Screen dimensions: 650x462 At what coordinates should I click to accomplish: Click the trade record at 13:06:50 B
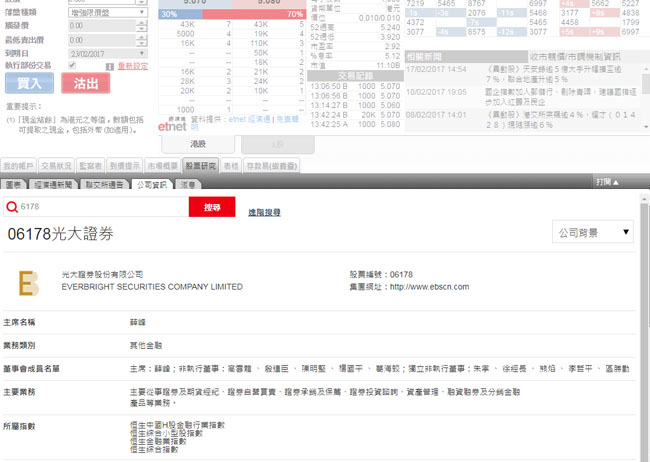pyautogui.click(x=355, y=86)
